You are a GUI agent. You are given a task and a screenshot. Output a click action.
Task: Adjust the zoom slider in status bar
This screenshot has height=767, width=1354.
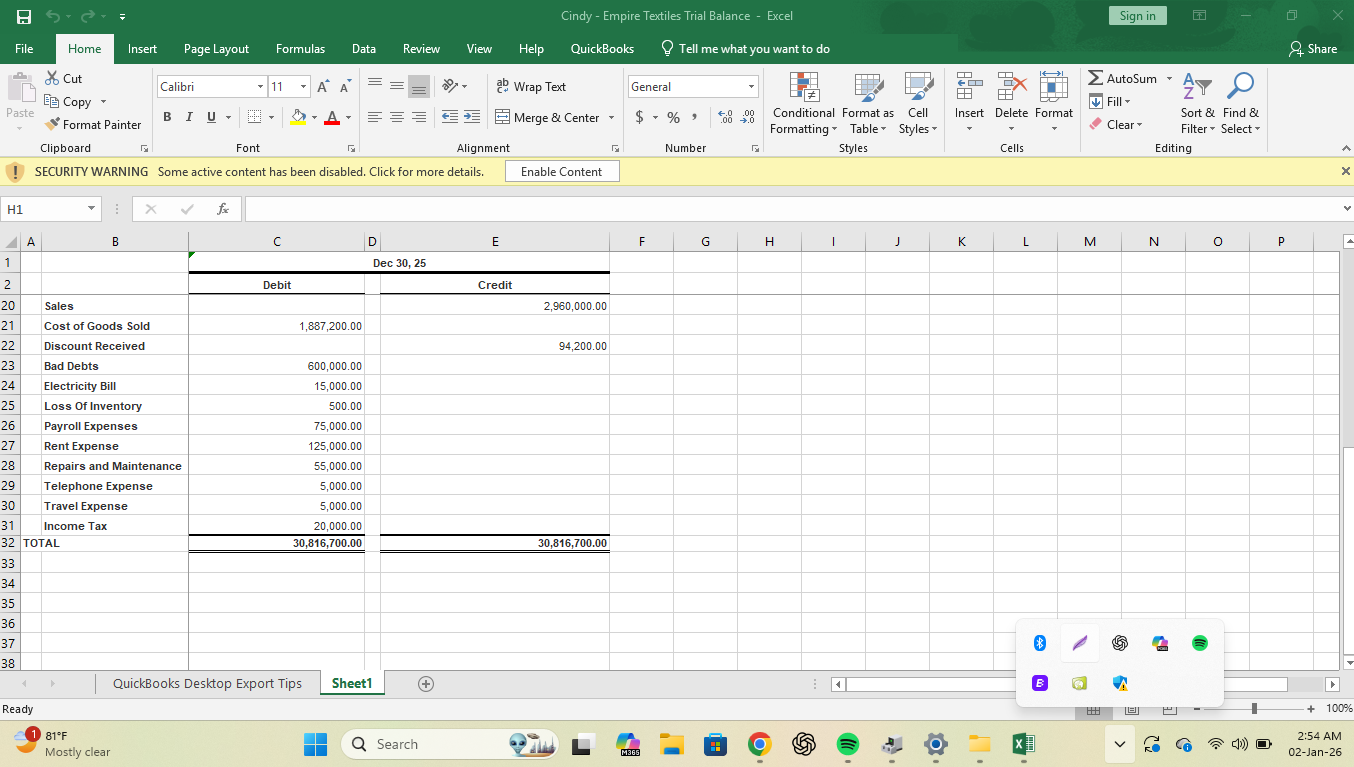1254,709
